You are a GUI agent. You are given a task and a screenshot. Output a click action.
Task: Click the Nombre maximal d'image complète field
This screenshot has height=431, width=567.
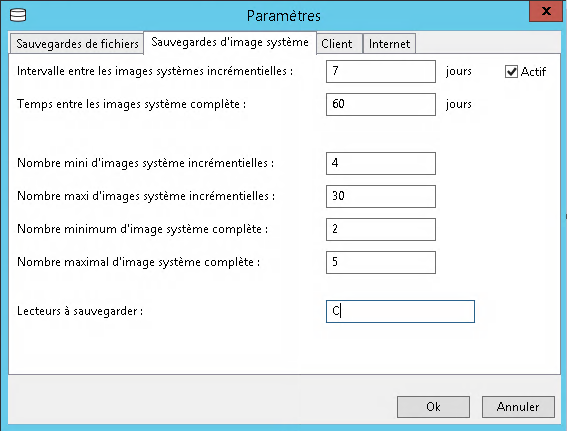tap(381, 262)
